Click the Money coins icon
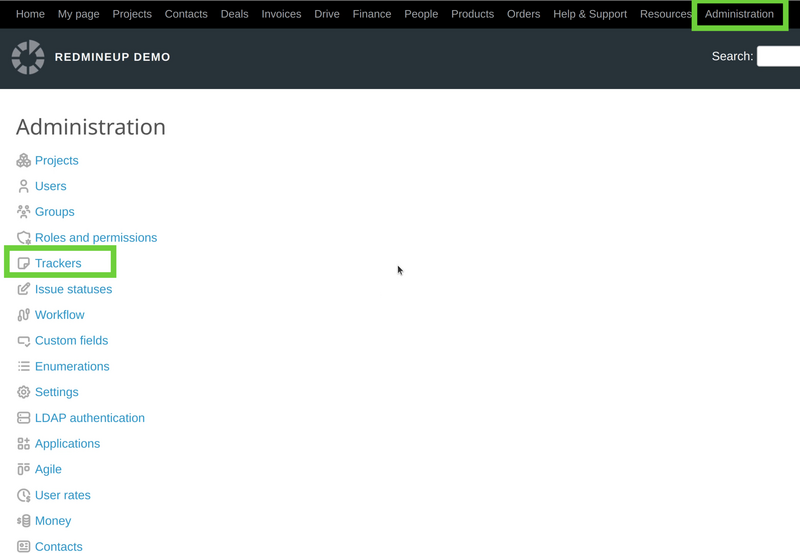The image size is (800, 553). [23, 521]
